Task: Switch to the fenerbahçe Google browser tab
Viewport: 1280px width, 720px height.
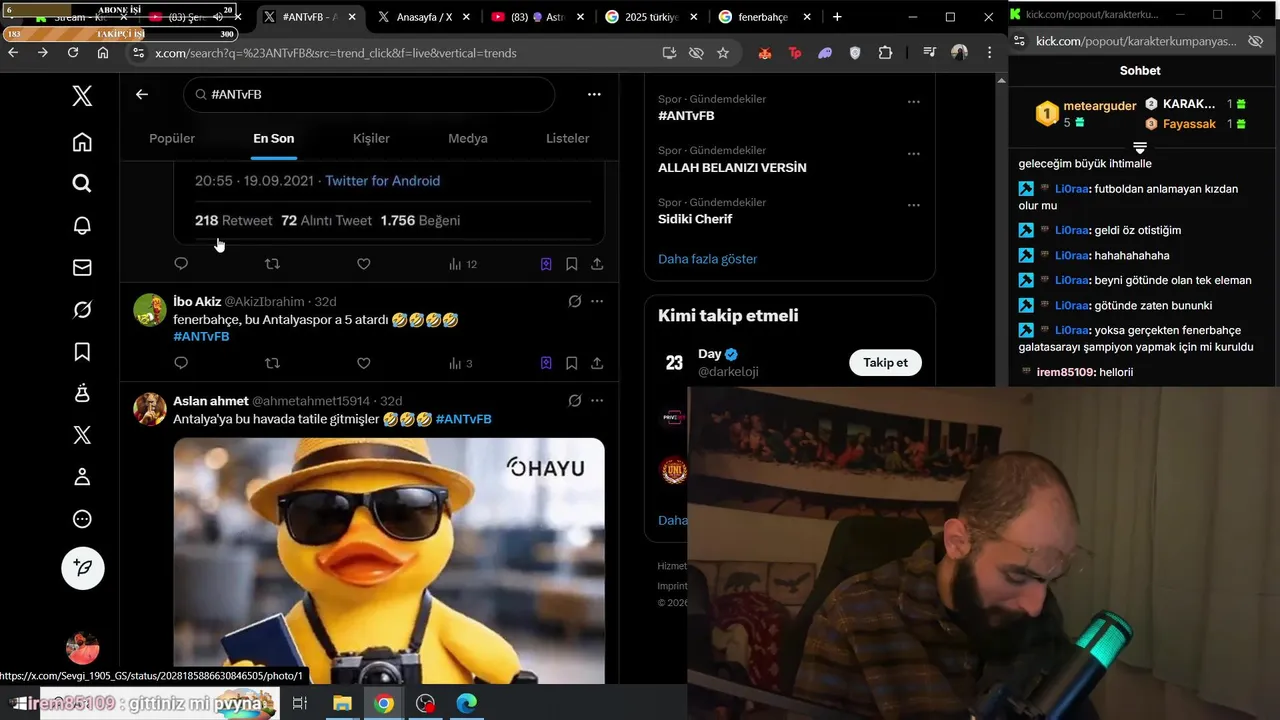Action: point(764,17)
